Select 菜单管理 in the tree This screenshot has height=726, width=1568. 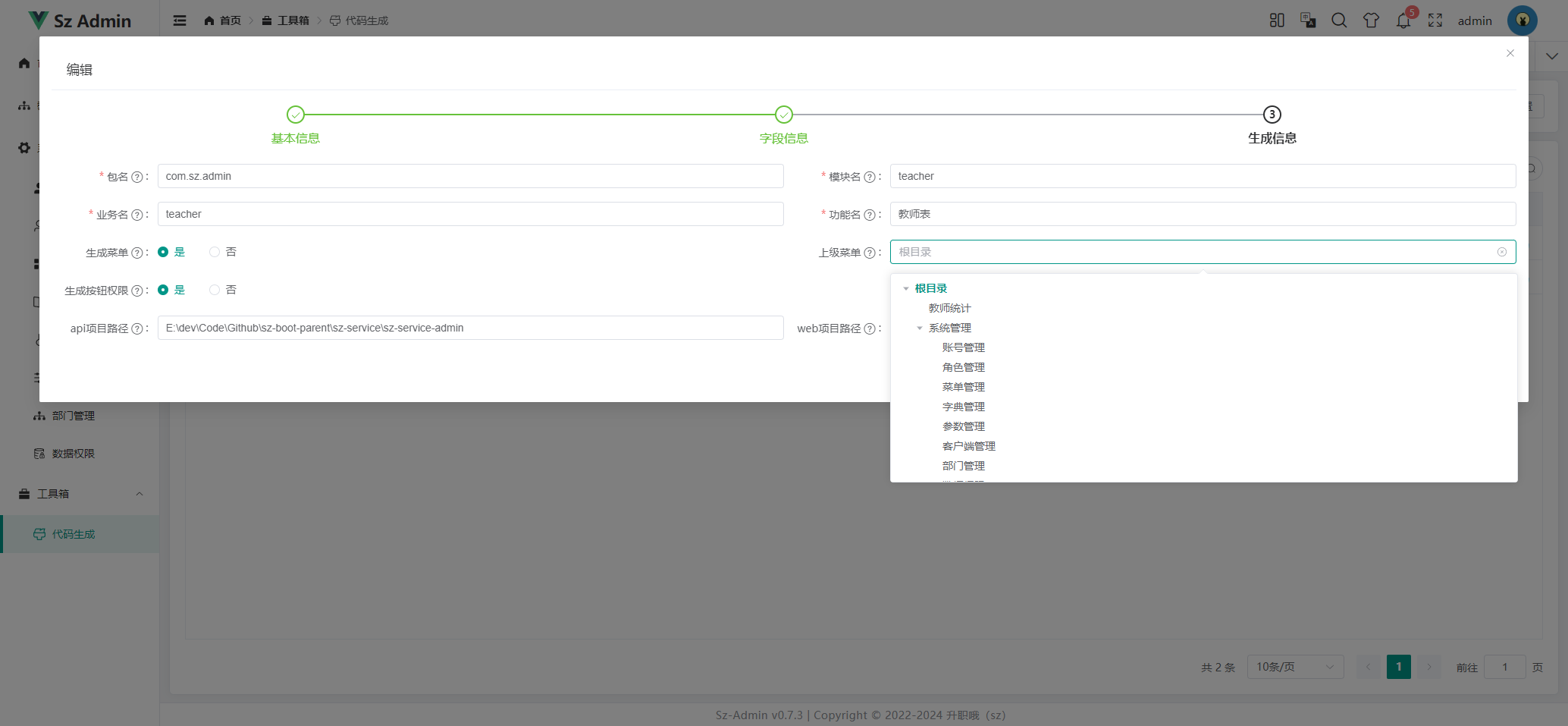[x=964, y=387]
